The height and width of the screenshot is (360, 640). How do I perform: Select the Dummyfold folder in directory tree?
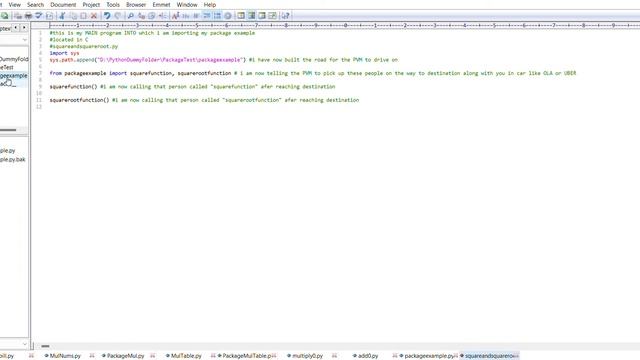point(14,59)
